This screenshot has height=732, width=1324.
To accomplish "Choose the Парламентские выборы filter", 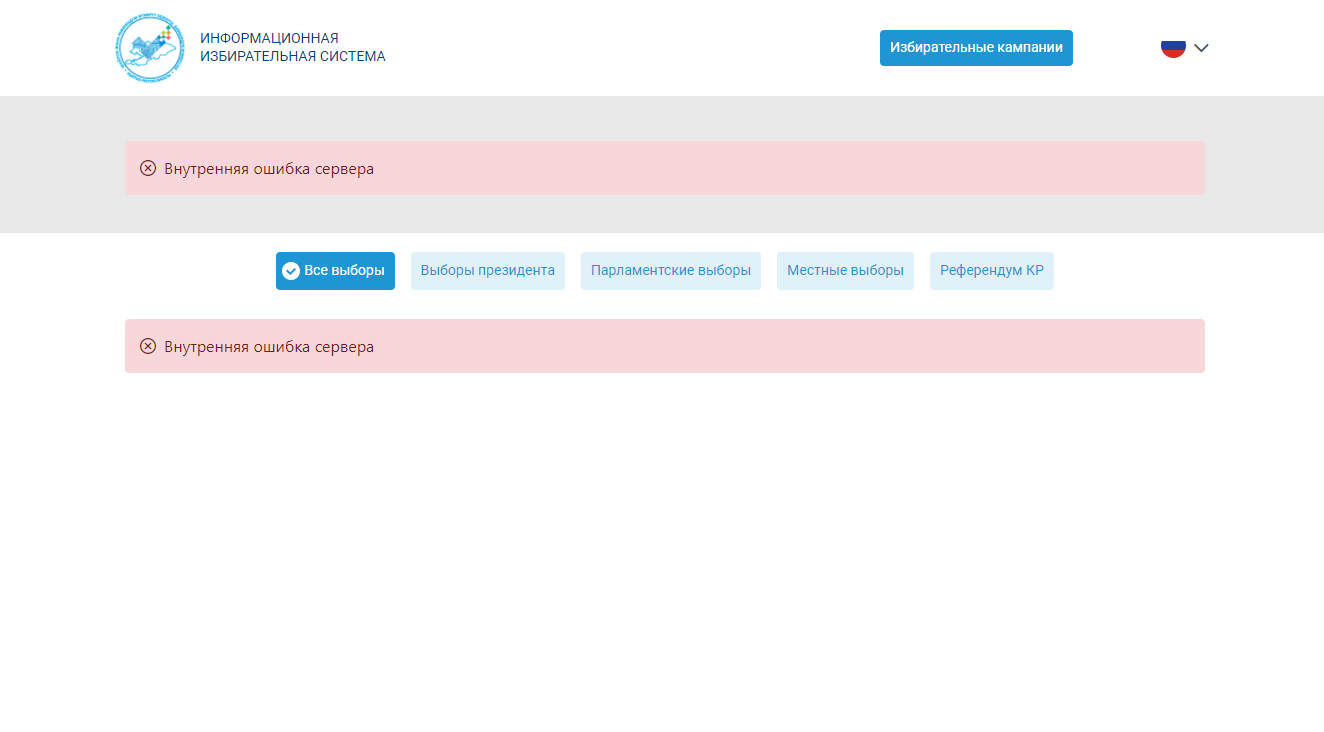I will 670,271.
